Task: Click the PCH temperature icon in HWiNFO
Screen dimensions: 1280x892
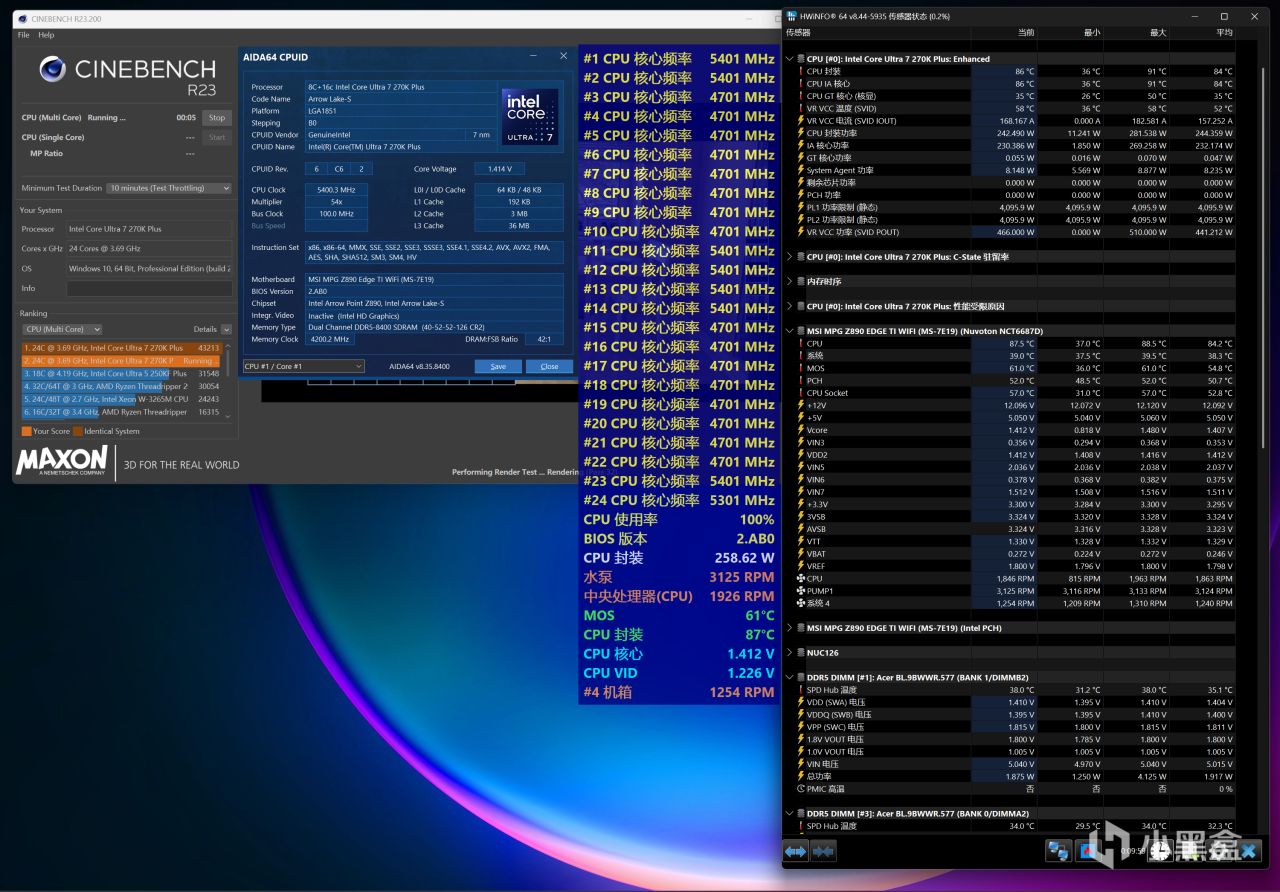Action: point(800,381)
